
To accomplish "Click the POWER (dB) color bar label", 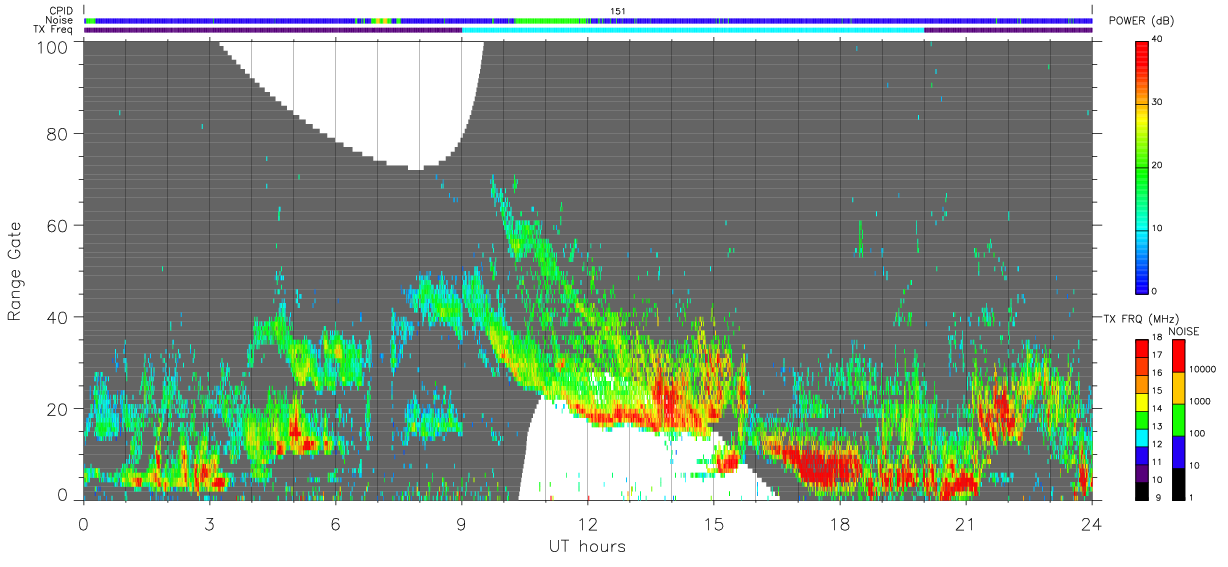I will [1140, 20].
